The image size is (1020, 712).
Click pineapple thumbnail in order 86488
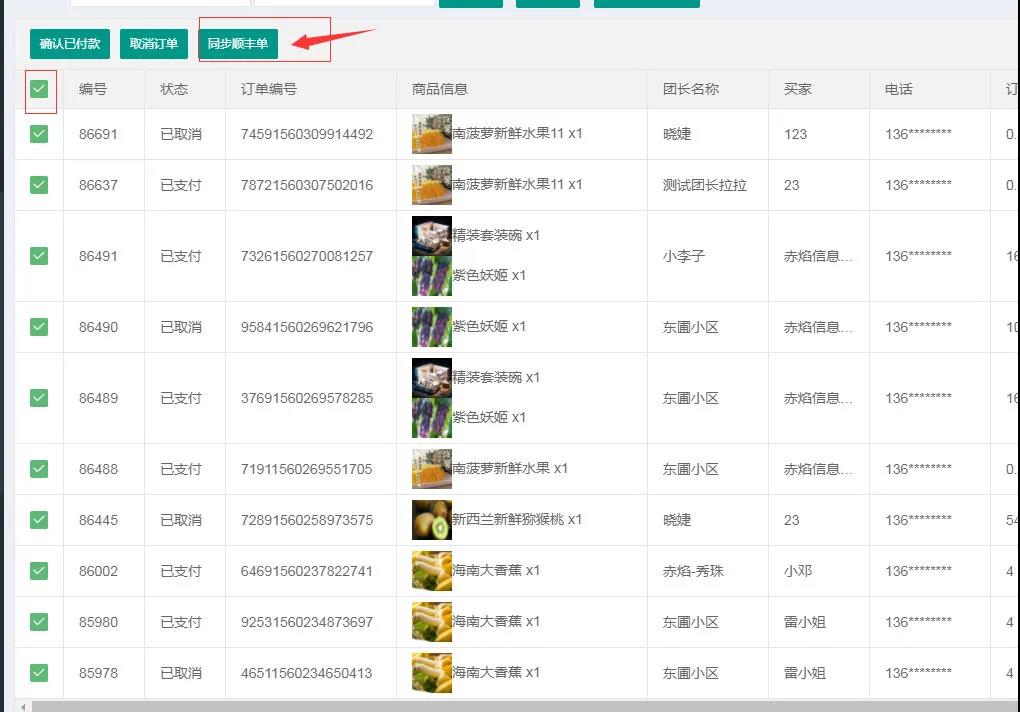coord(432,469)
